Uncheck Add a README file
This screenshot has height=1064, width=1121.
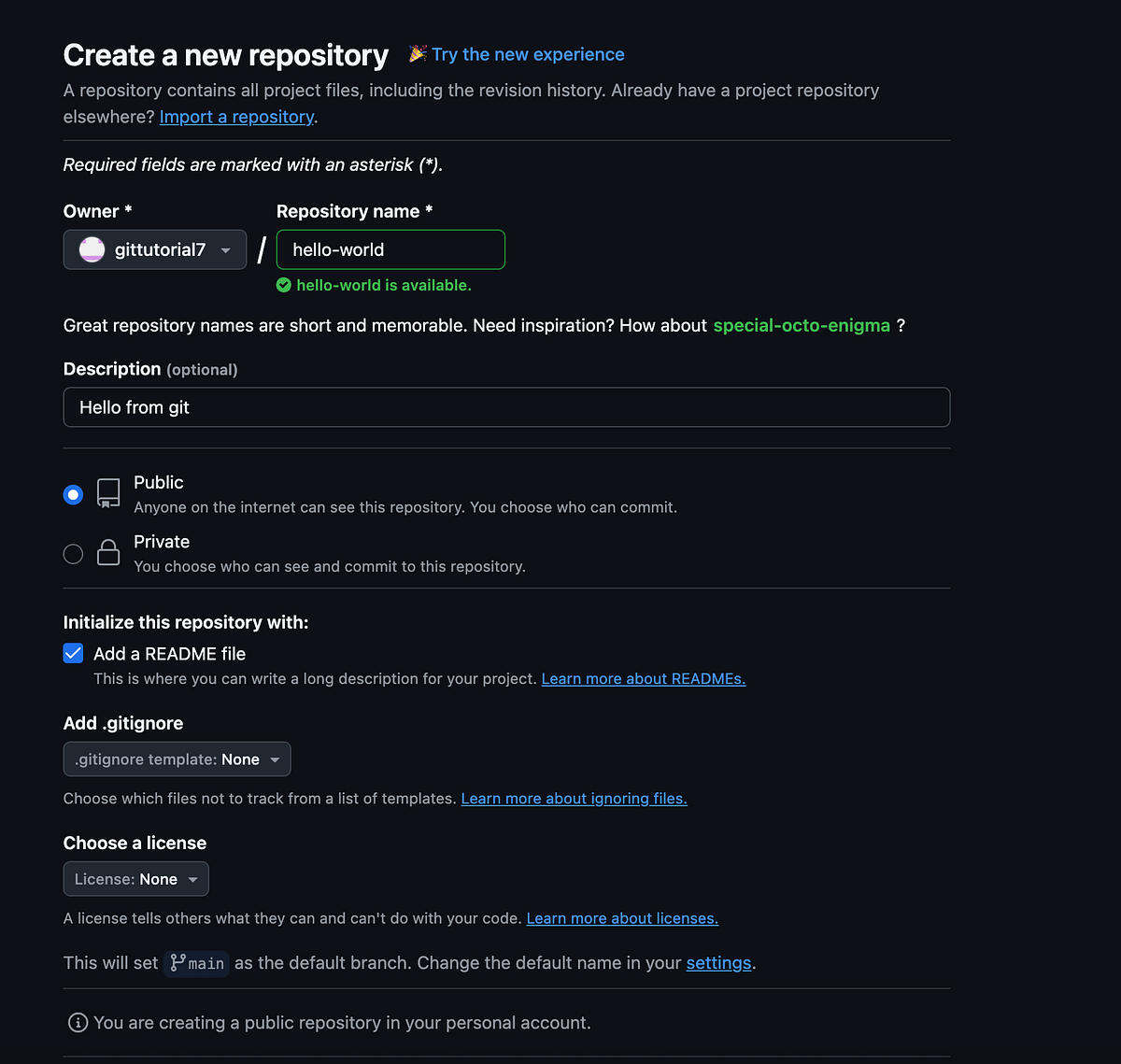[73, 653]
